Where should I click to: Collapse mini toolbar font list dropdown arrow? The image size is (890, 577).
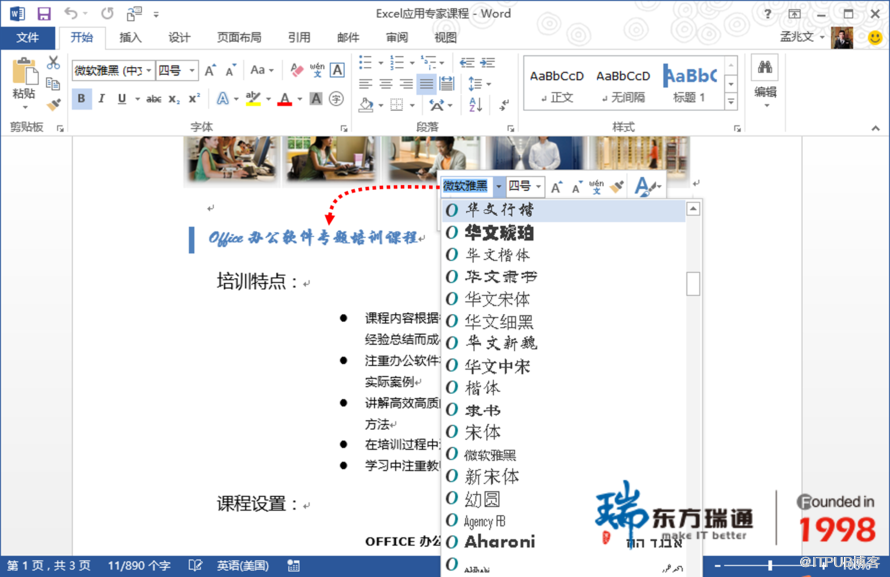pyautogui.click(x=498, y=187)
